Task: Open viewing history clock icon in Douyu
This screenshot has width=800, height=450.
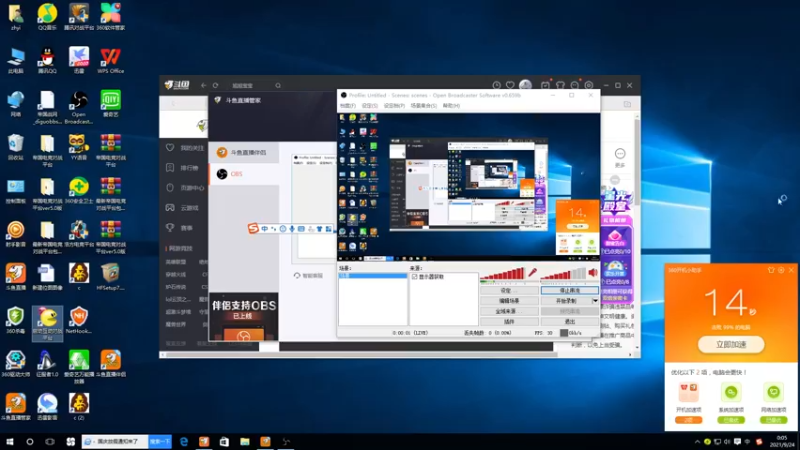Action: (496, 85)
